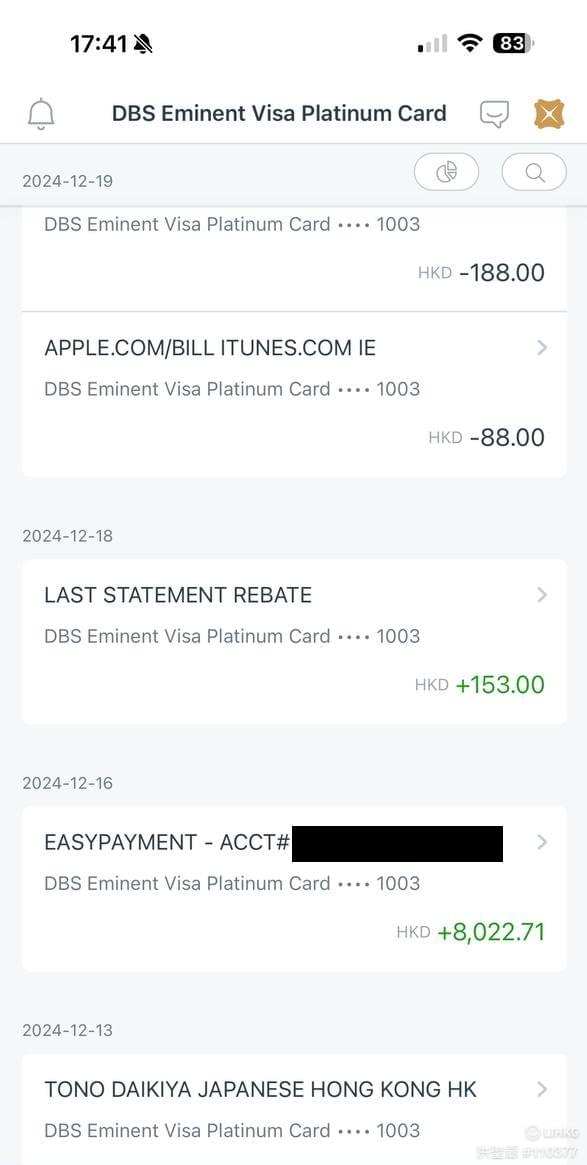This screenshot has width=587, height=1165.
Task: Tap the cellular signal bars icon
Action: tap(432, 44)
